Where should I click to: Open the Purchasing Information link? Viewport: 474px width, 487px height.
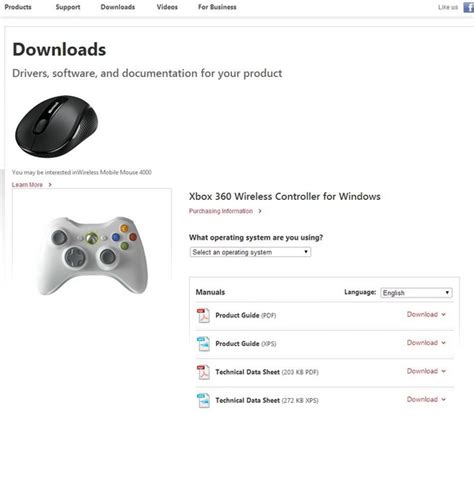click(x=221, y=211)
